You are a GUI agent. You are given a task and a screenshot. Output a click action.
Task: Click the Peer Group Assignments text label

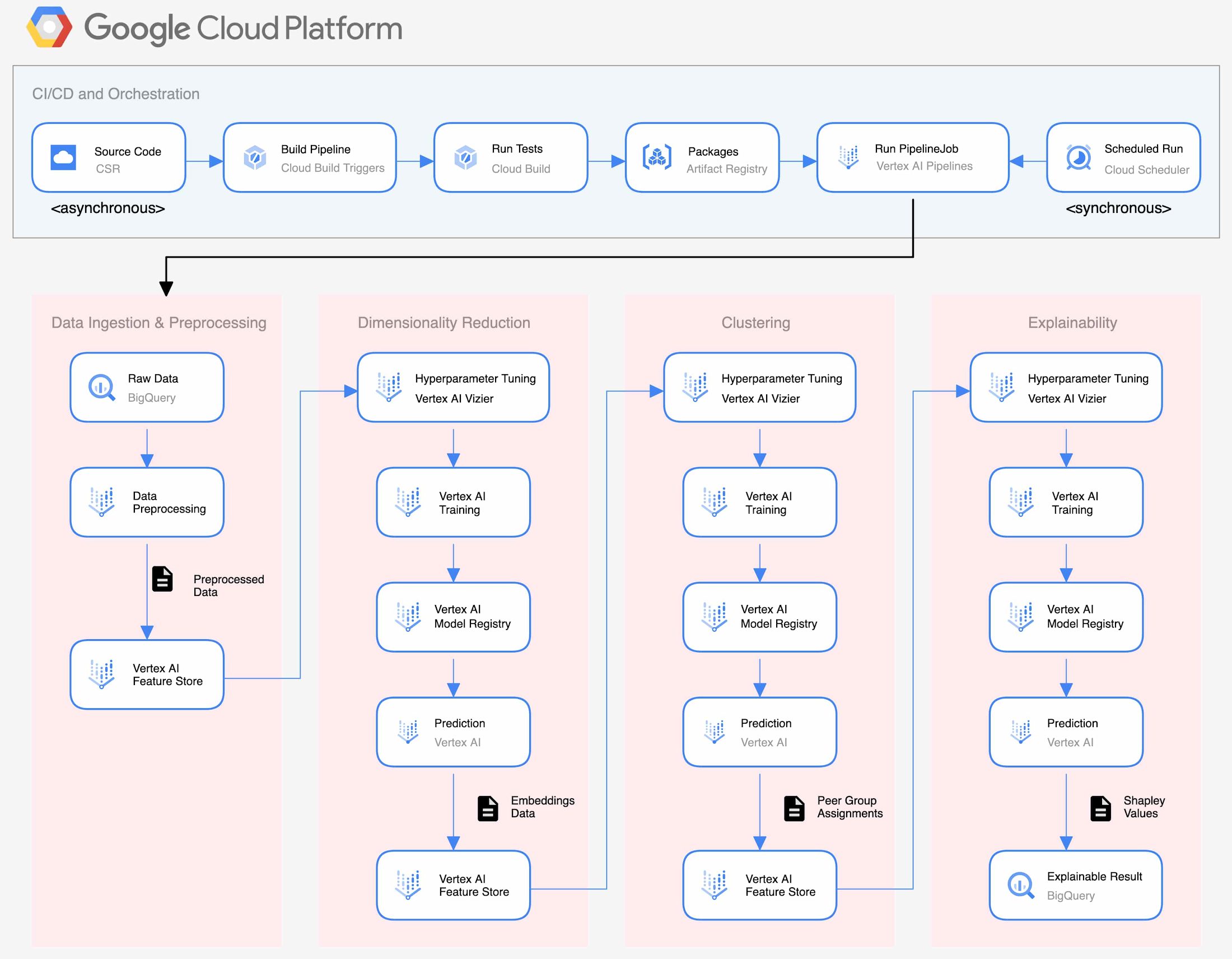click(850, 807)
